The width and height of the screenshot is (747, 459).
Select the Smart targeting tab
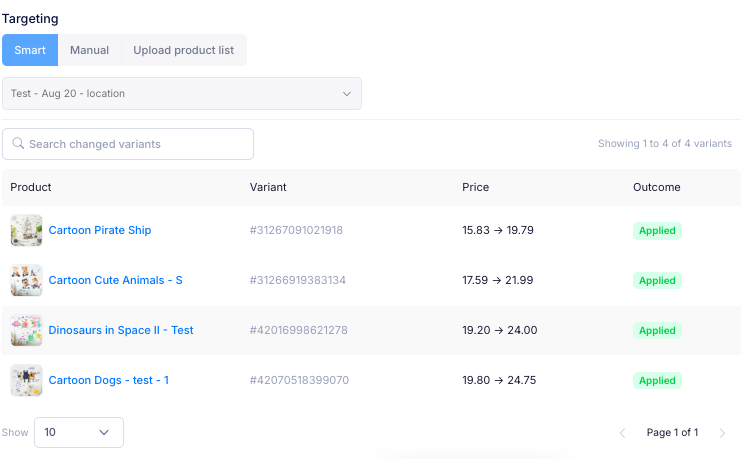(30, 50)
